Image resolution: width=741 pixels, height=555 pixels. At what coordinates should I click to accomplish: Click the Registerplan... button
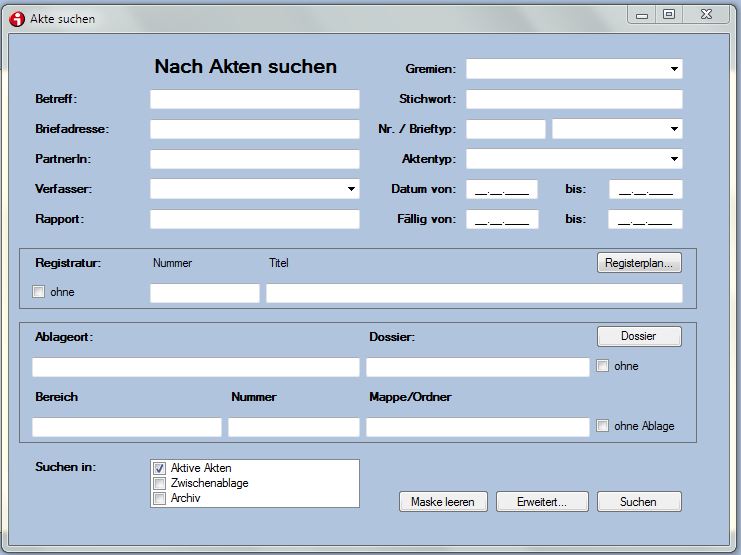[640, 263]
